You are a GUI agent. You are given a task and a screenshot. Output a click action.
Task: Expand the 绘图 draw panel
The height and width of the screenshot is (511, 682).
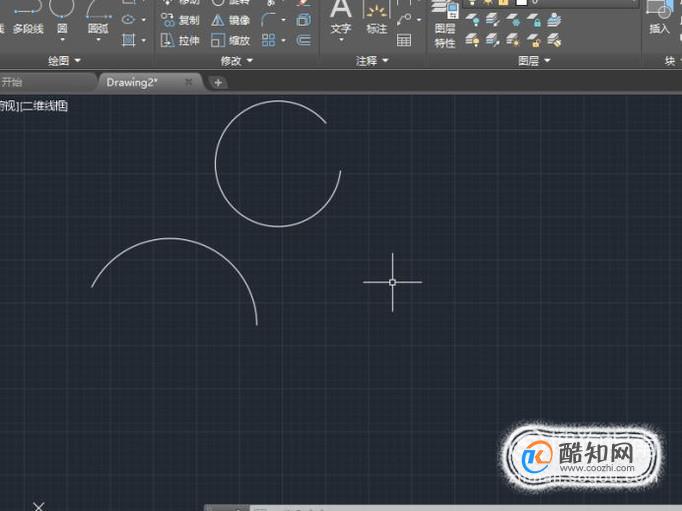pyautogui.click(x=64, y=60)
